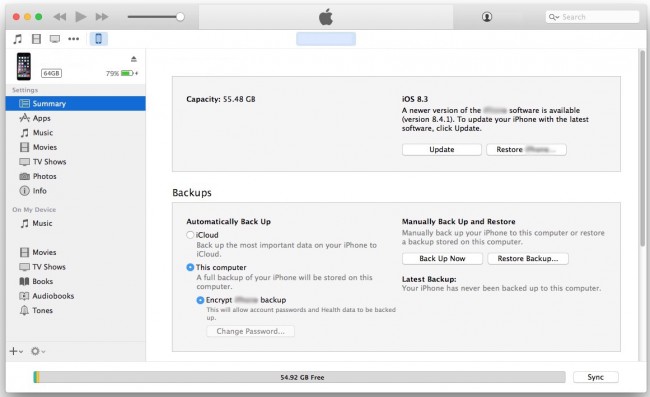The image size is (650, 397).
Task: Open the Music library icon
Action: [17, 39]
